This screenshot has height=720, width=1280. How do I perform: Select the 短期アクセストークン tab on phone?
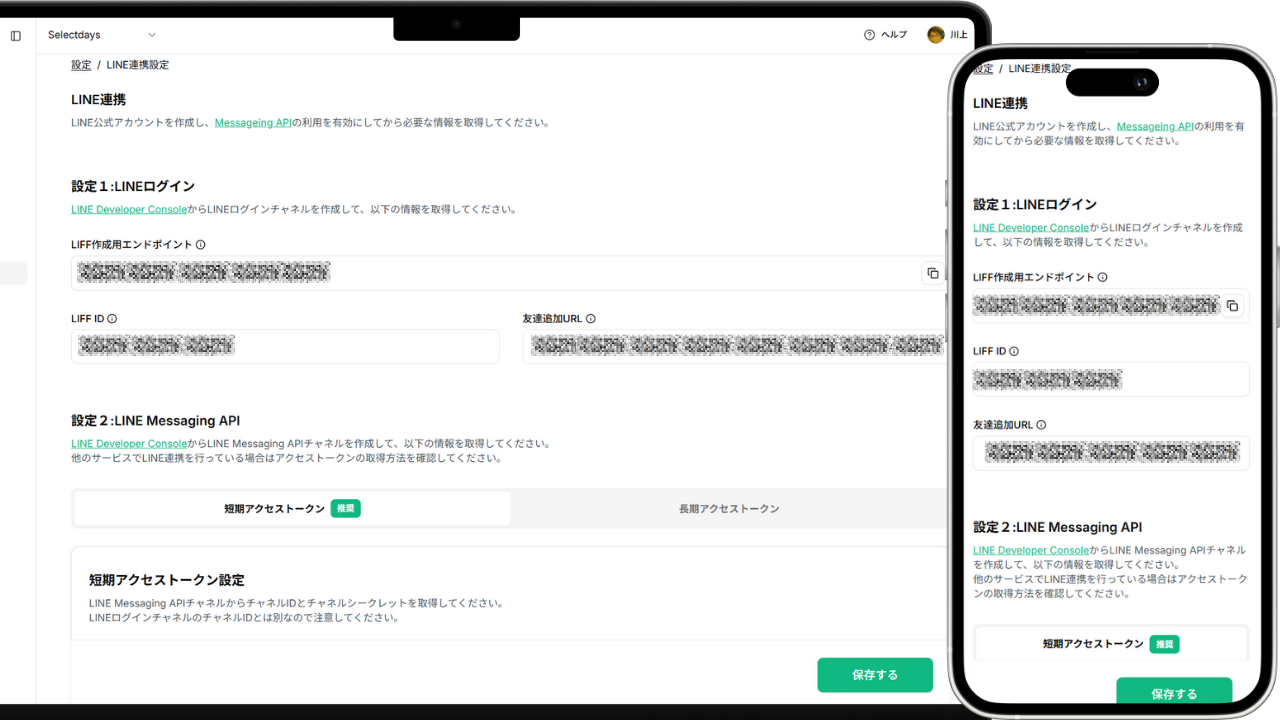point(1111,644)
